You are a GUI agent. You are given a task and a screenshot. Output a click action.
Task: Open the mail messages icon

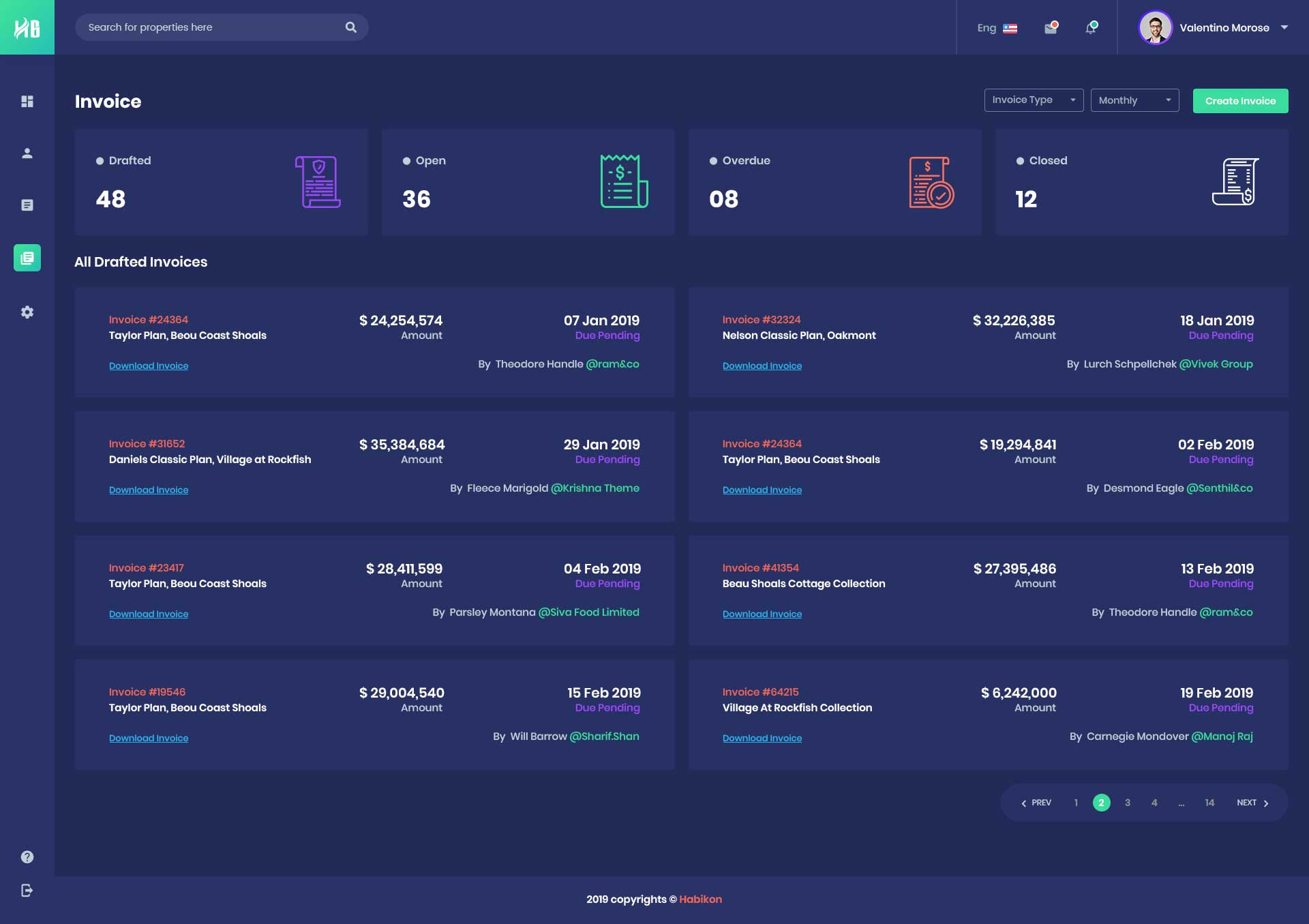pyautogui.click(x=1051, y=28)
